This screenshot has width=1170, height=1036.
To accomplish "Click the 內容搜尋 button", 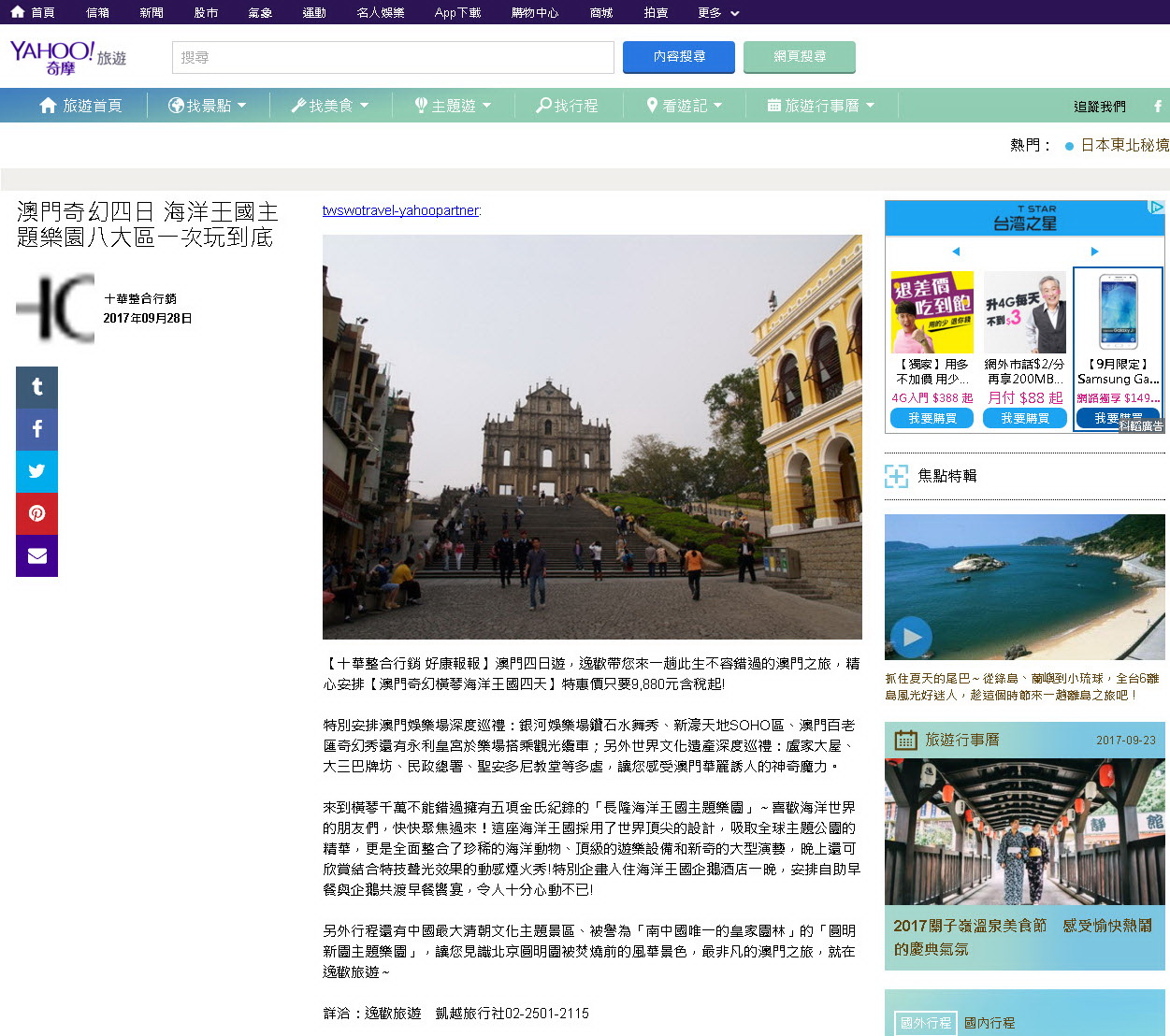I will pyautogui.click(x=679, y=57).
